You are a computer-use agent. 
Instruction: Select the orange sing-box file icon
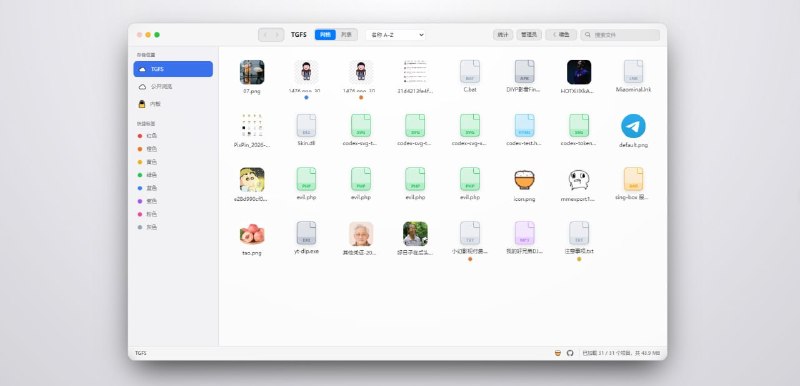click(634, 179)
